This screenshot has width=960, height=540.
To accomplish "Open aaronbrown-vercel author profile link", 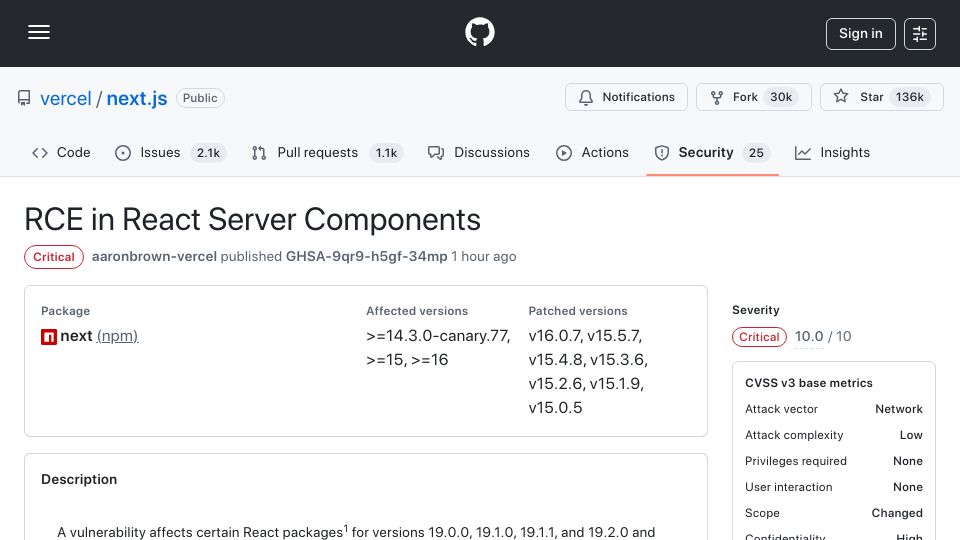I will pos(154,257).
